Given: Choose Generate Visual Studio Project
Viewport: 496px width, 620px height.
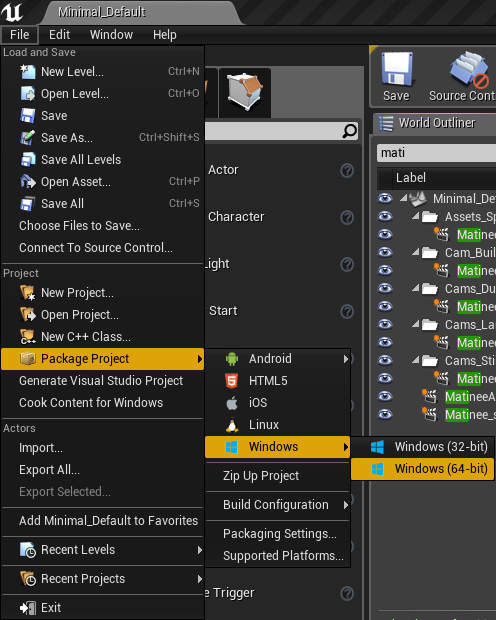Looking at the screenshot, I should click(102, 381).
